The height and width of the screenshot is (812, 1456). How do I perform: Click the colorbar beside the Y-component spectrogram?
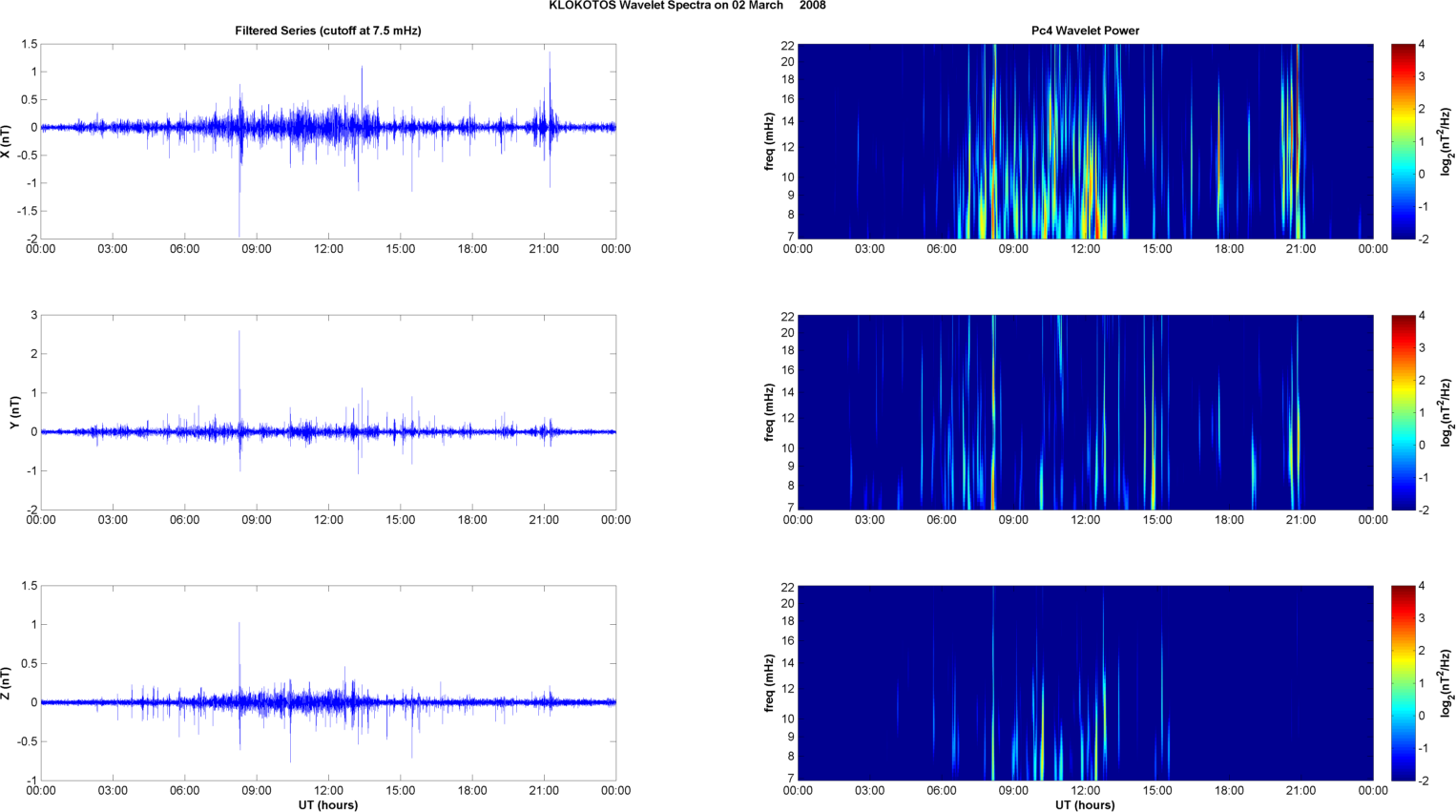pyautogui.click(x=1403, y=412)
